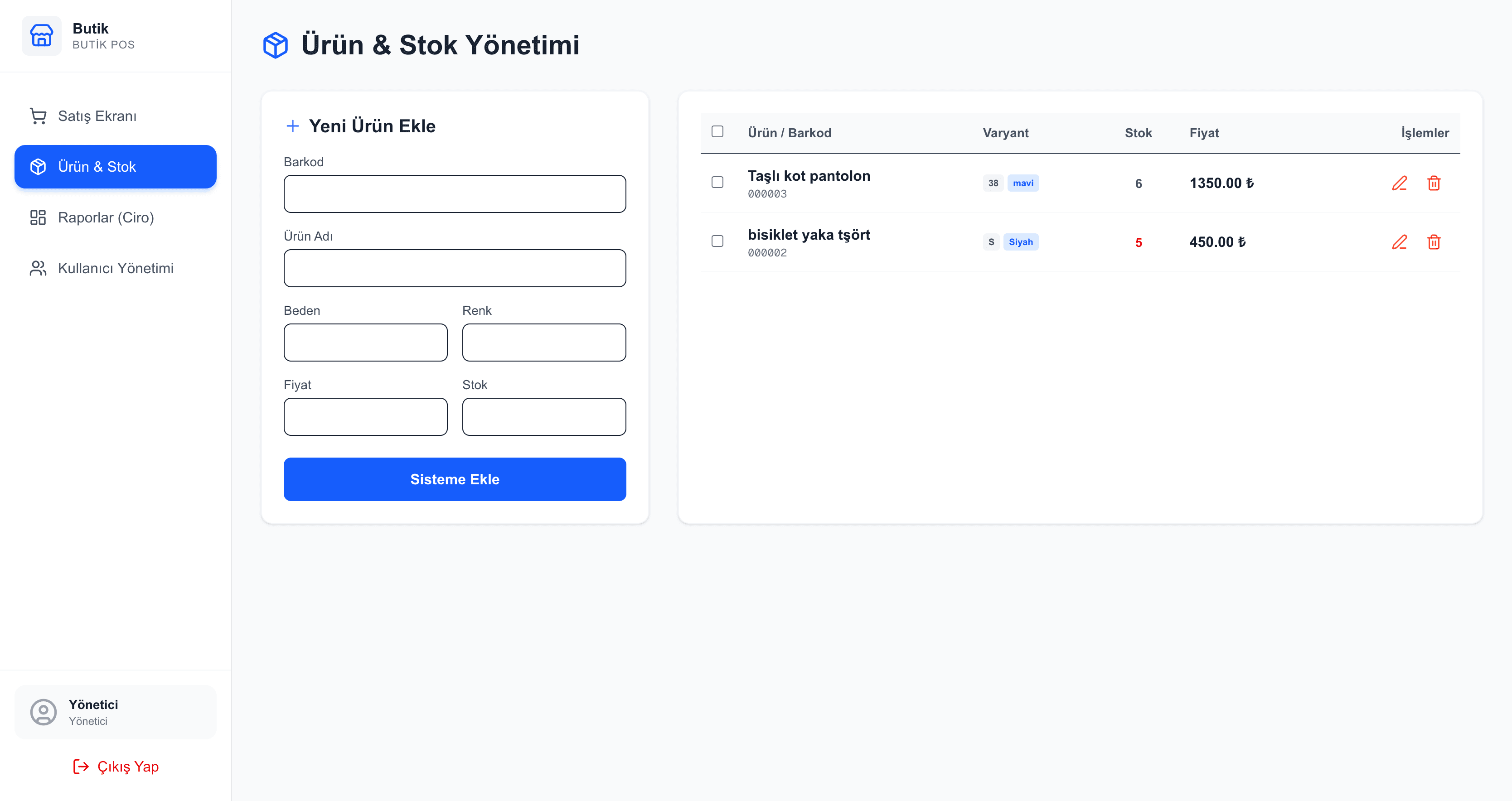Check the Taşlı kot pantolon row checkbox
1512x801 pixels.
(717, 183)
